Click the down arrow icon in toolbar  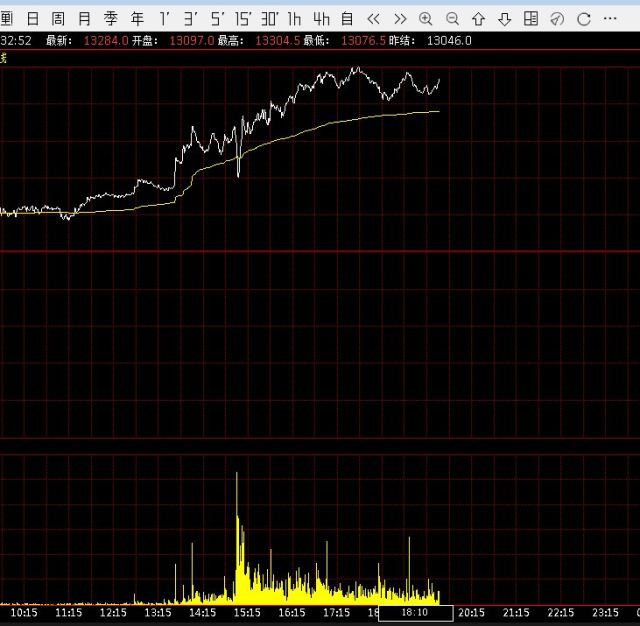coord(504,19)
